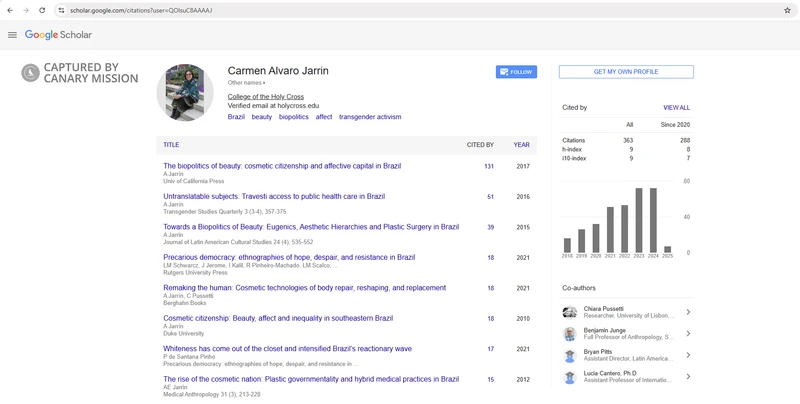Image resolution: width=800 pixels, height=404 pixels.
Task: Click citation count 131
Action: (x=489, y=166)
